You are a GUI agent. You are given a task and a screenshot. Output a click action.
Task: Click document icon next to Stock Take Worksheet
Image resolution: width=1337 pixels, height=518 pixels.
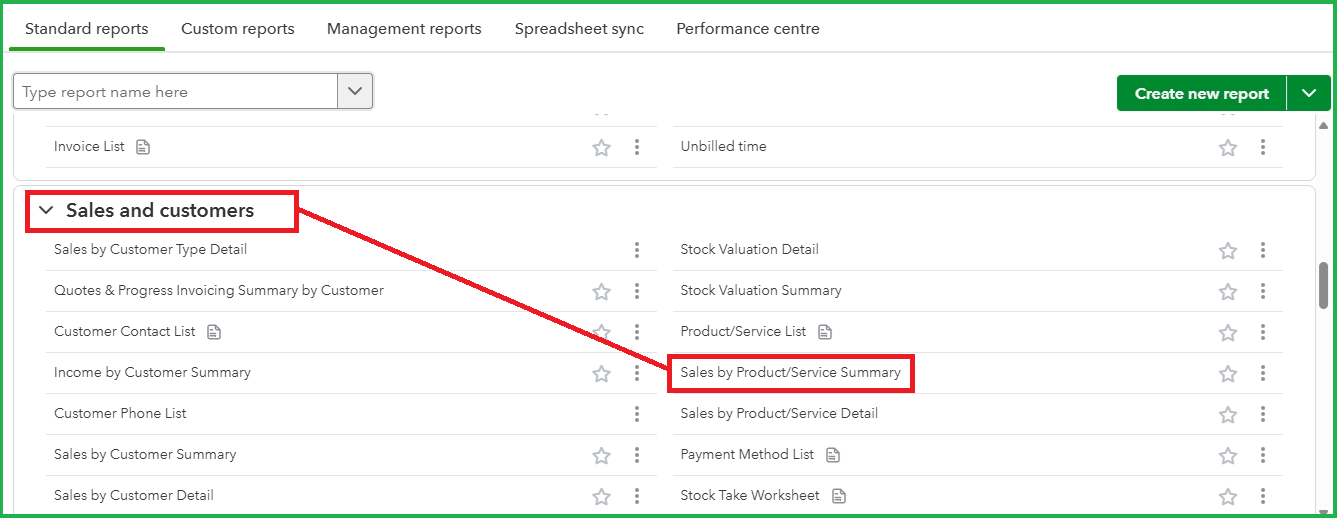839,496
